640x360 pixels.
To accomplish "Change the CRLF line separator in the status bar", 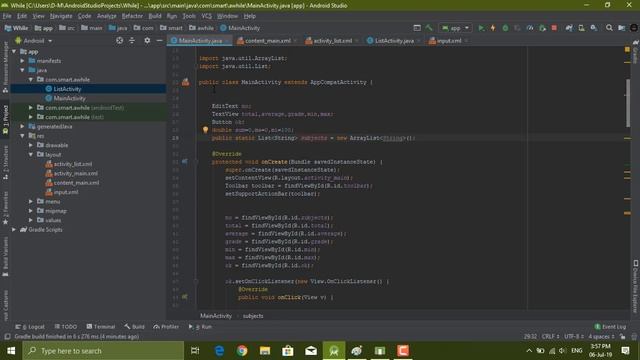I will [x=550, y=336].
